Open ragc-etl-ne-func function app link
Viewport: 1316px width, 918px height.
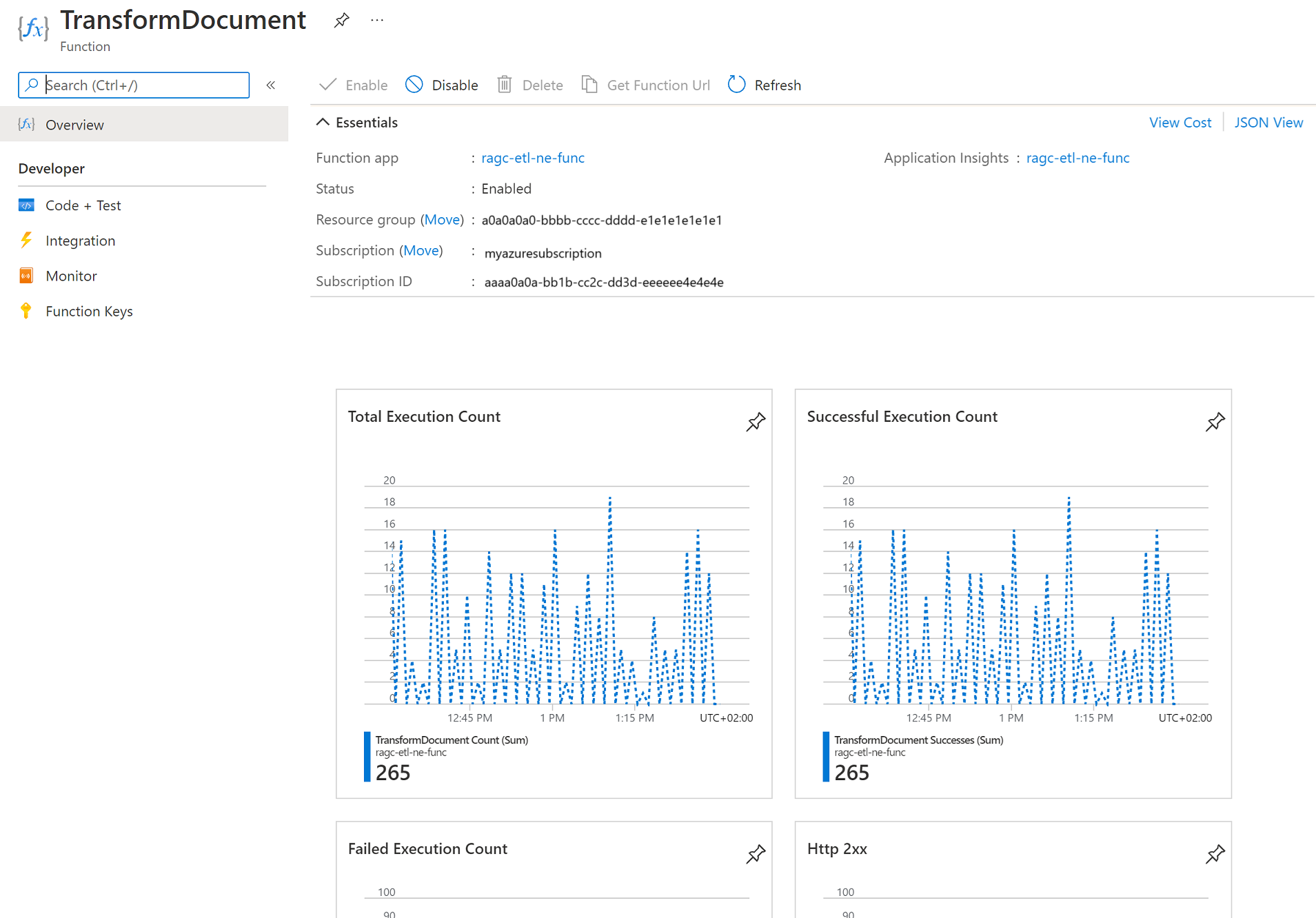pos(532,158)
